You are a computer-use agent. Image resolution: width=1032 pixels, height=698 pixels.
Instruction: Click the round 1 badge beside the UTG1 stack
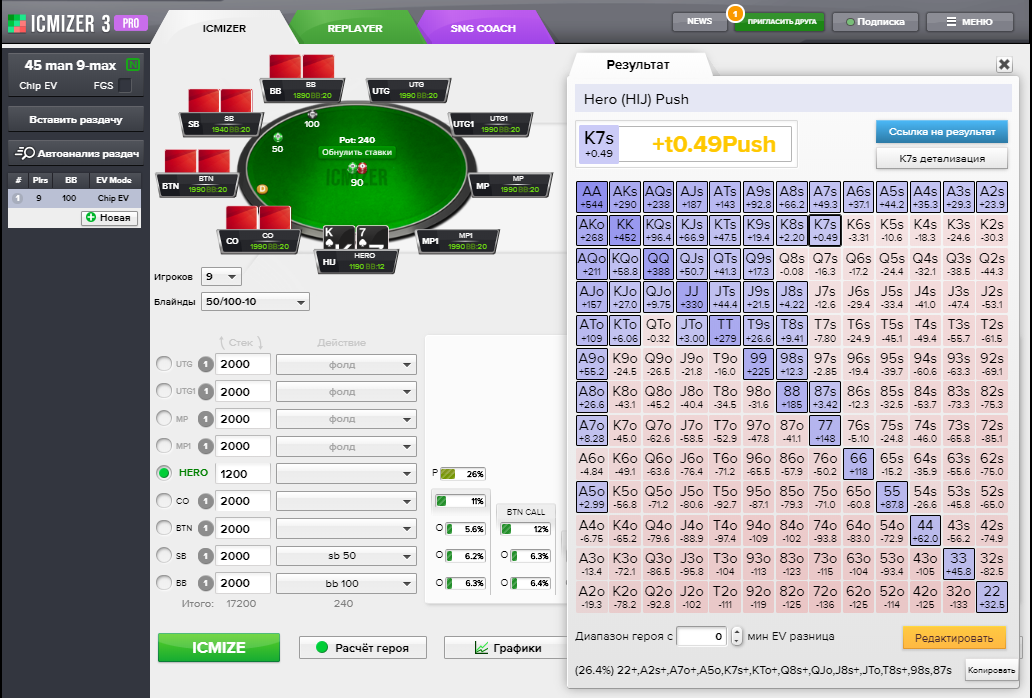(206, 391)
